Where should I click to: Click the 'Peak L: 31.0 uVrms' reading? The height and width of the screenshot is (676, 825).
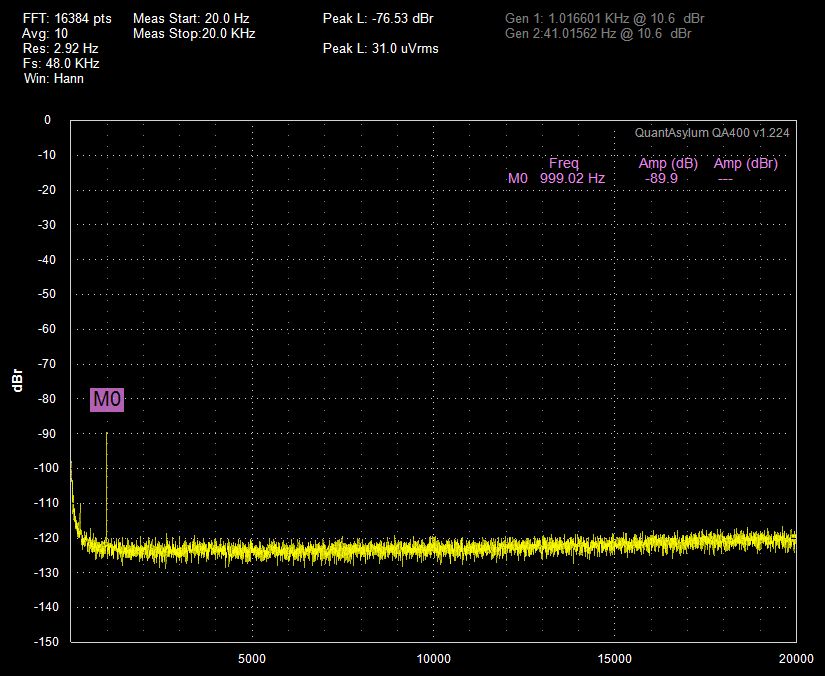click(380, 48)
